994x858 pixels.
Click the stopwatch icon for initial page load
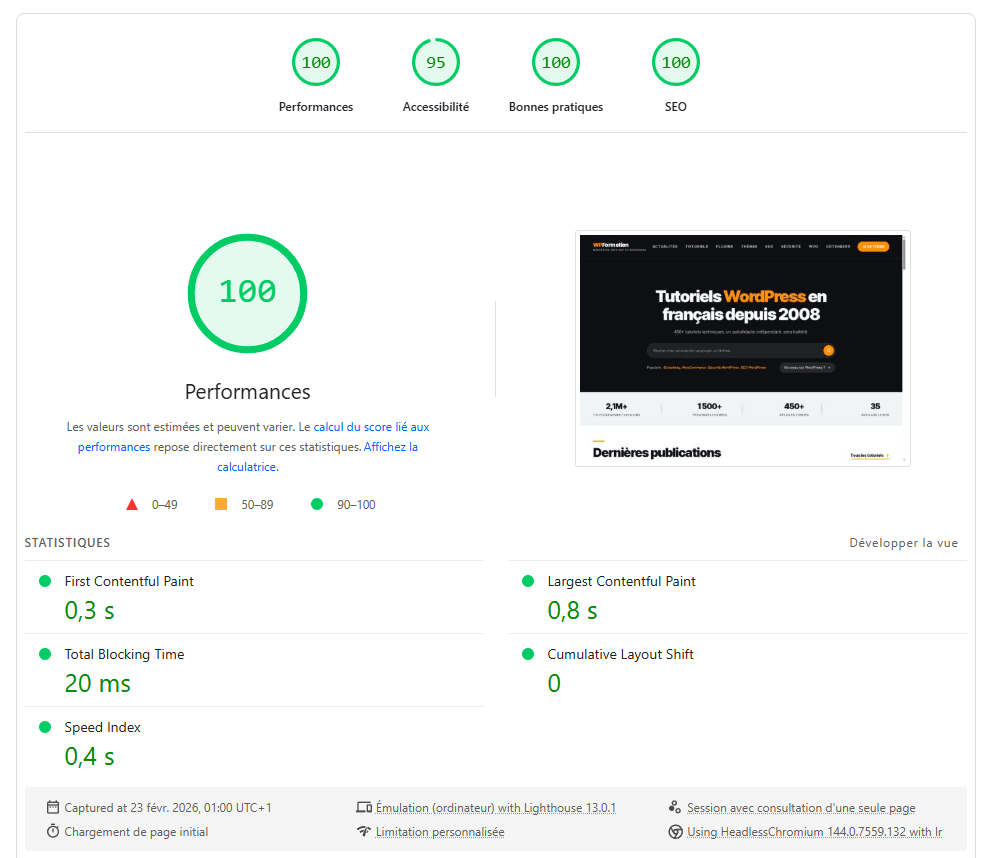(x=52, y=831)
